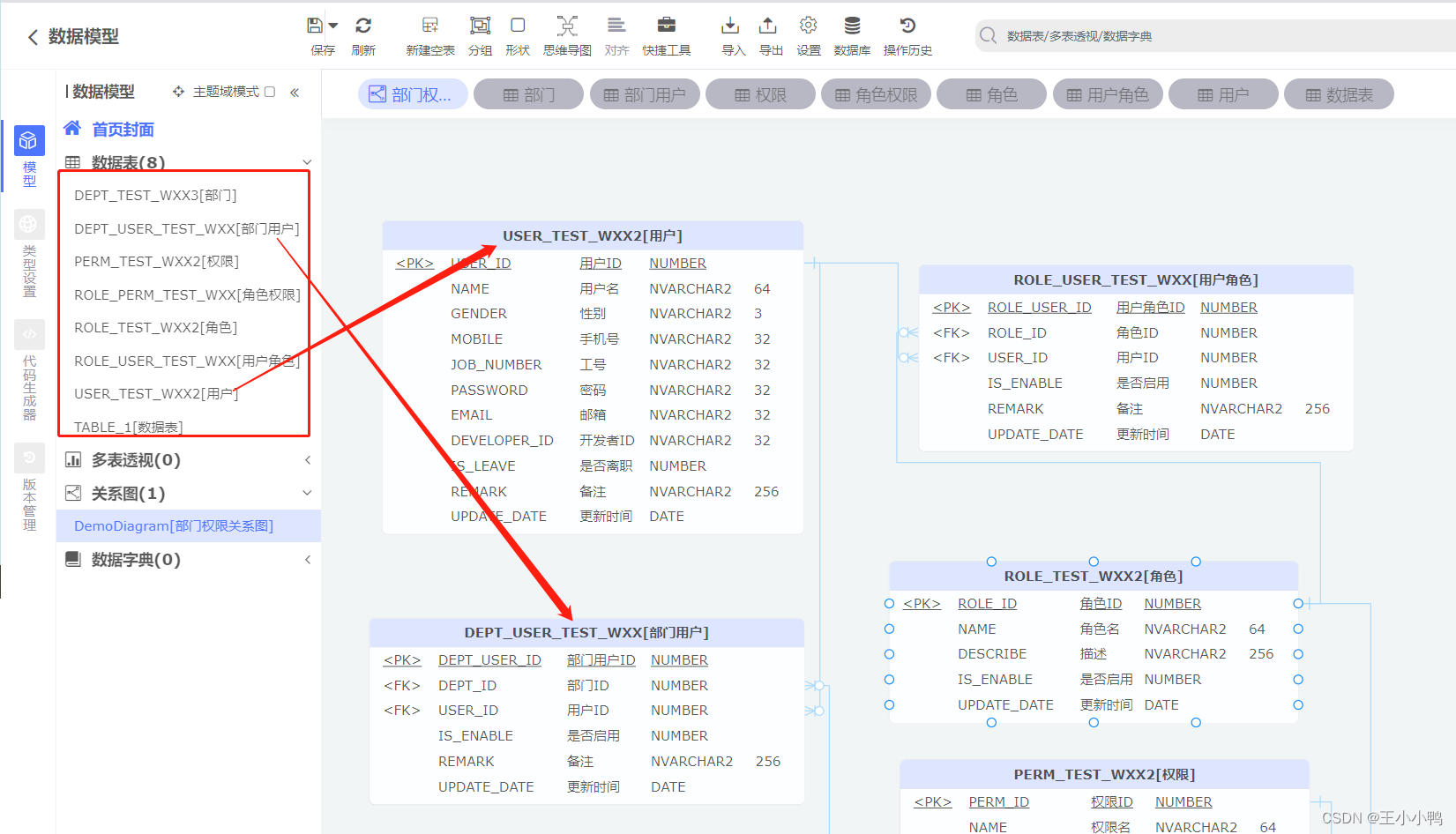1456x834 pixels.
Task: Click DEVELOPER_ID field in USER table
Action: pos(502,441)
